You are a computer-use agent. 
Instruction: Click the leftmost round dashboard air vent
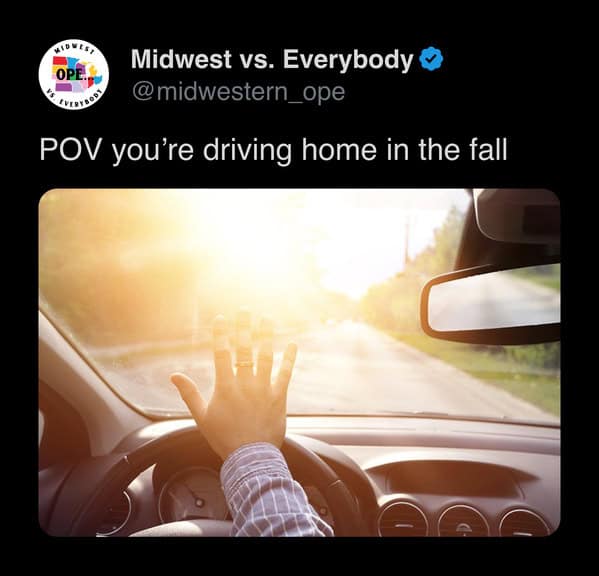[x=402, y=519]
